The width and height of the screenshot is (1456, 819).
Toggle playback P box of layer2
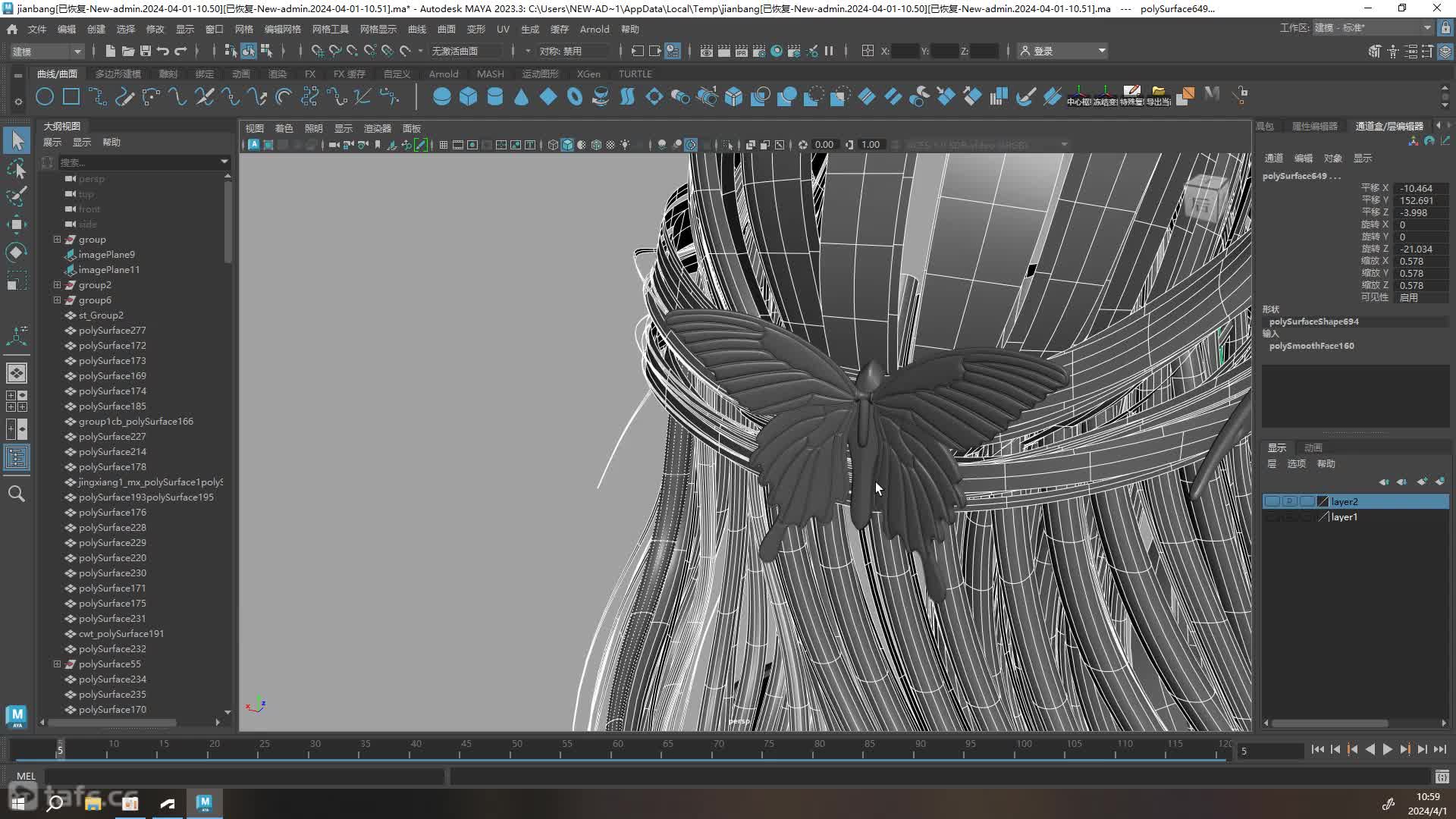[x=1289, y=501]
